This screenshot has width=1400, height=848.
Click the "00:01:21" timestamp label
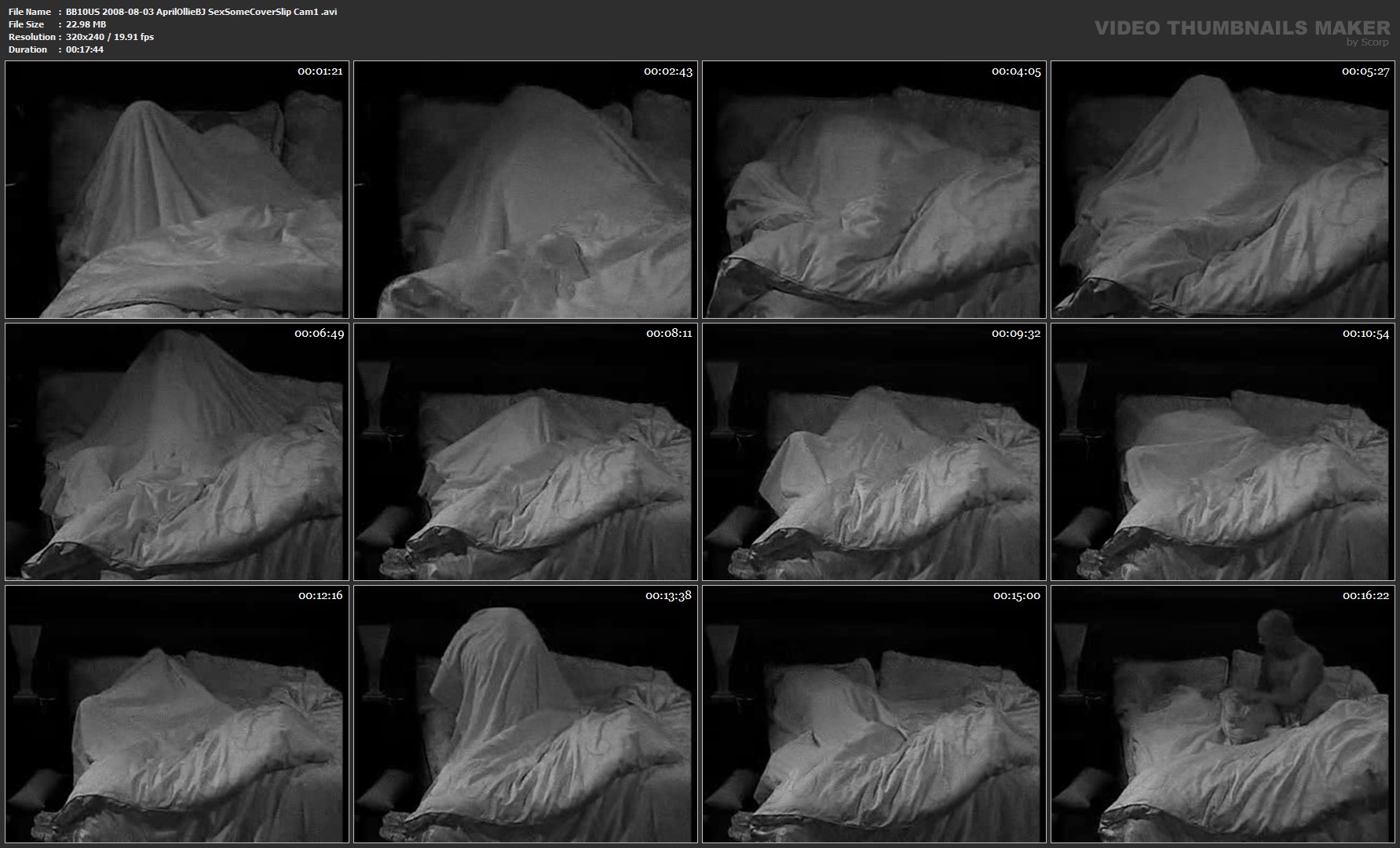click(x=320, y=71)
